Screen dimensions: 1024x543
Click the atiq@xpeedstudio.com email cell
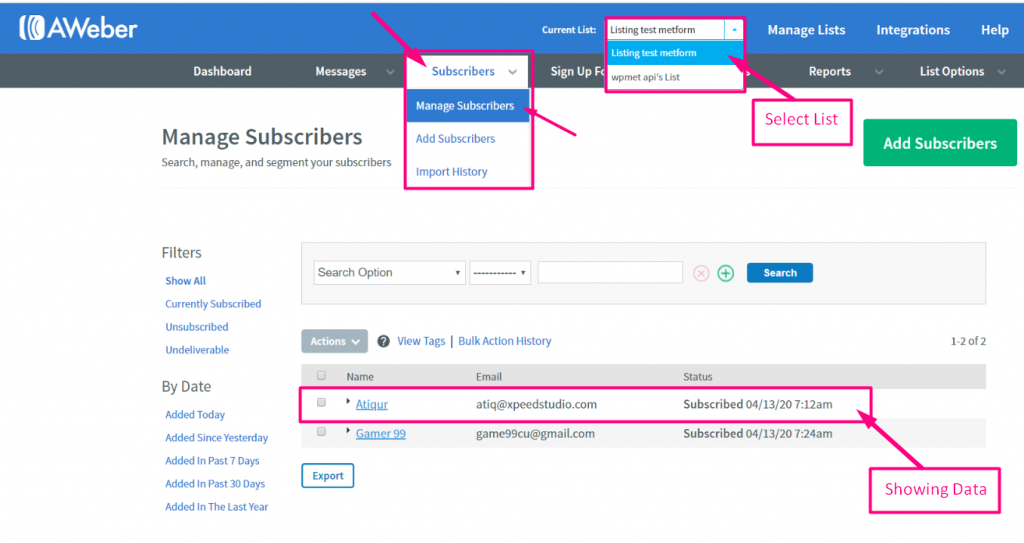coord(536,404)
